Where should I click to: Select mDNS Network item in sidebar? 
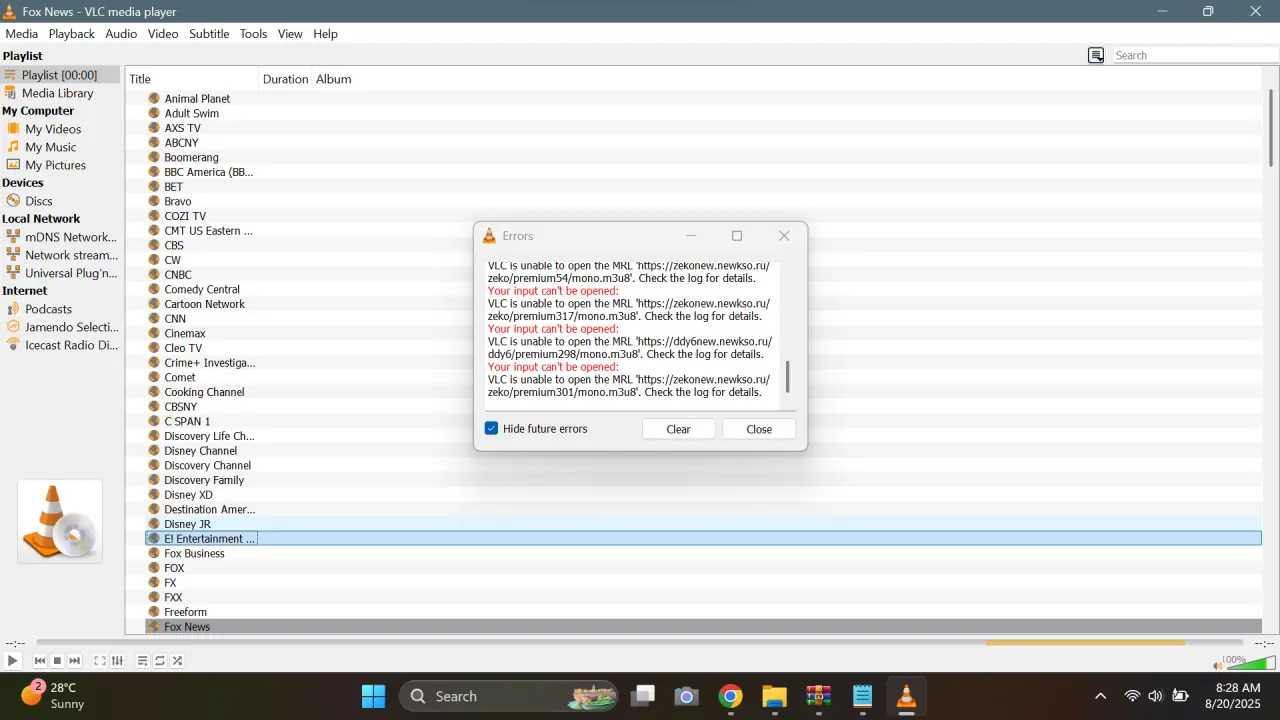[60, 237]
